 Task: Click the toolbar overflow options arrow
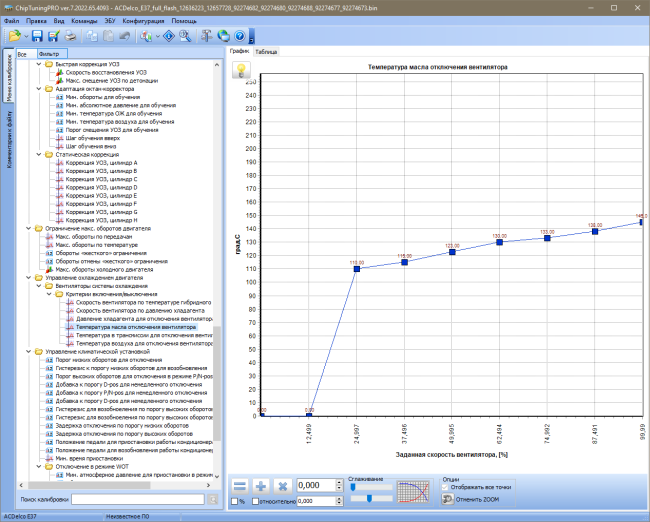pos(252,36)
